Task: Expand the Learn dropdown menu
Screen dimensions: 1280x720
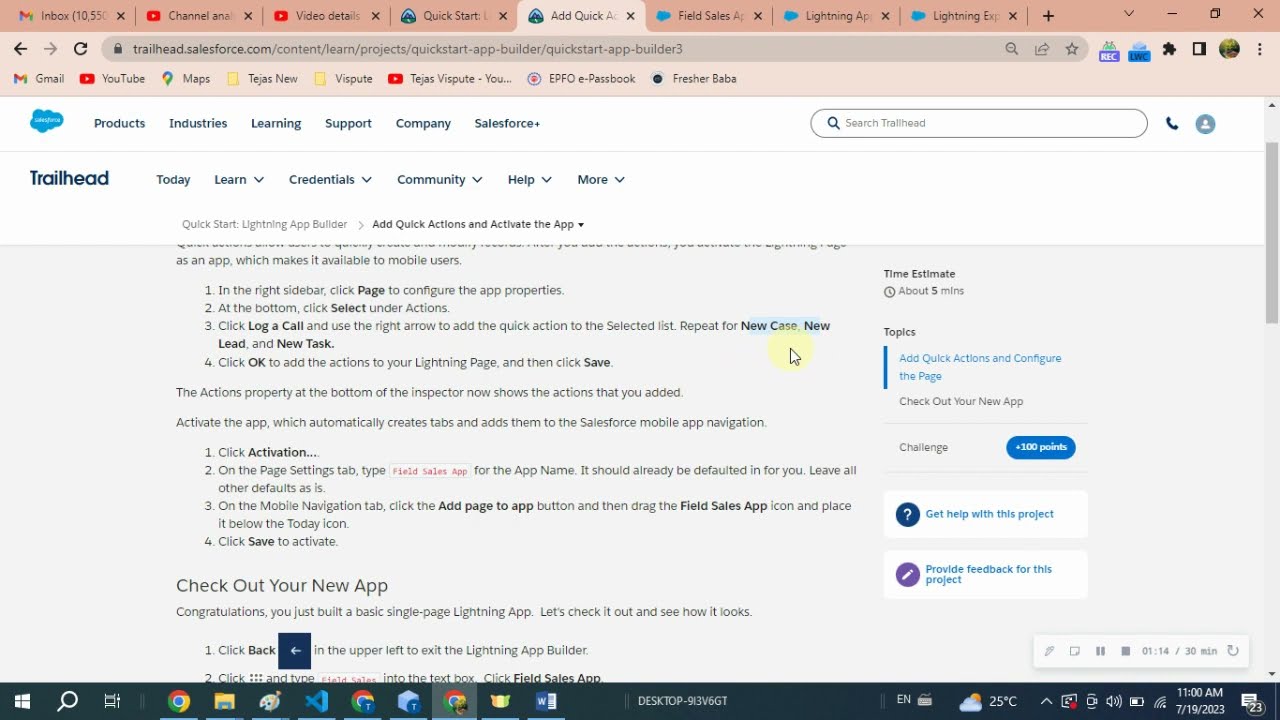Action: (x=239, y=180)
